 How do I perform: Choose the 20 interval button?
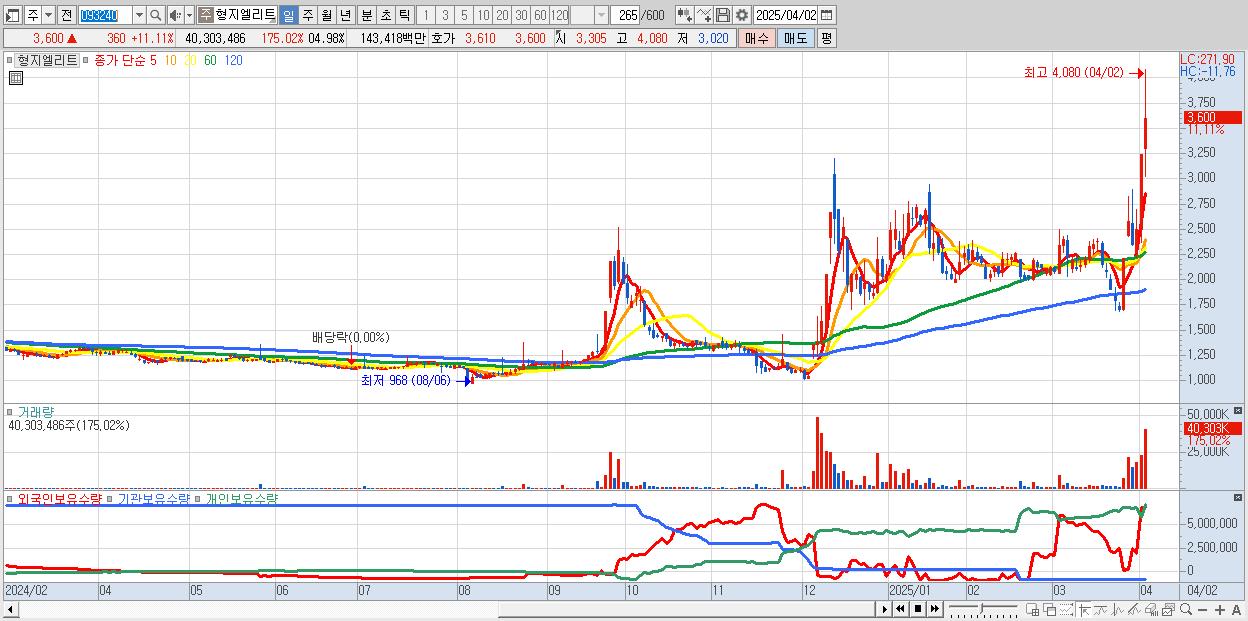point(502,15)
